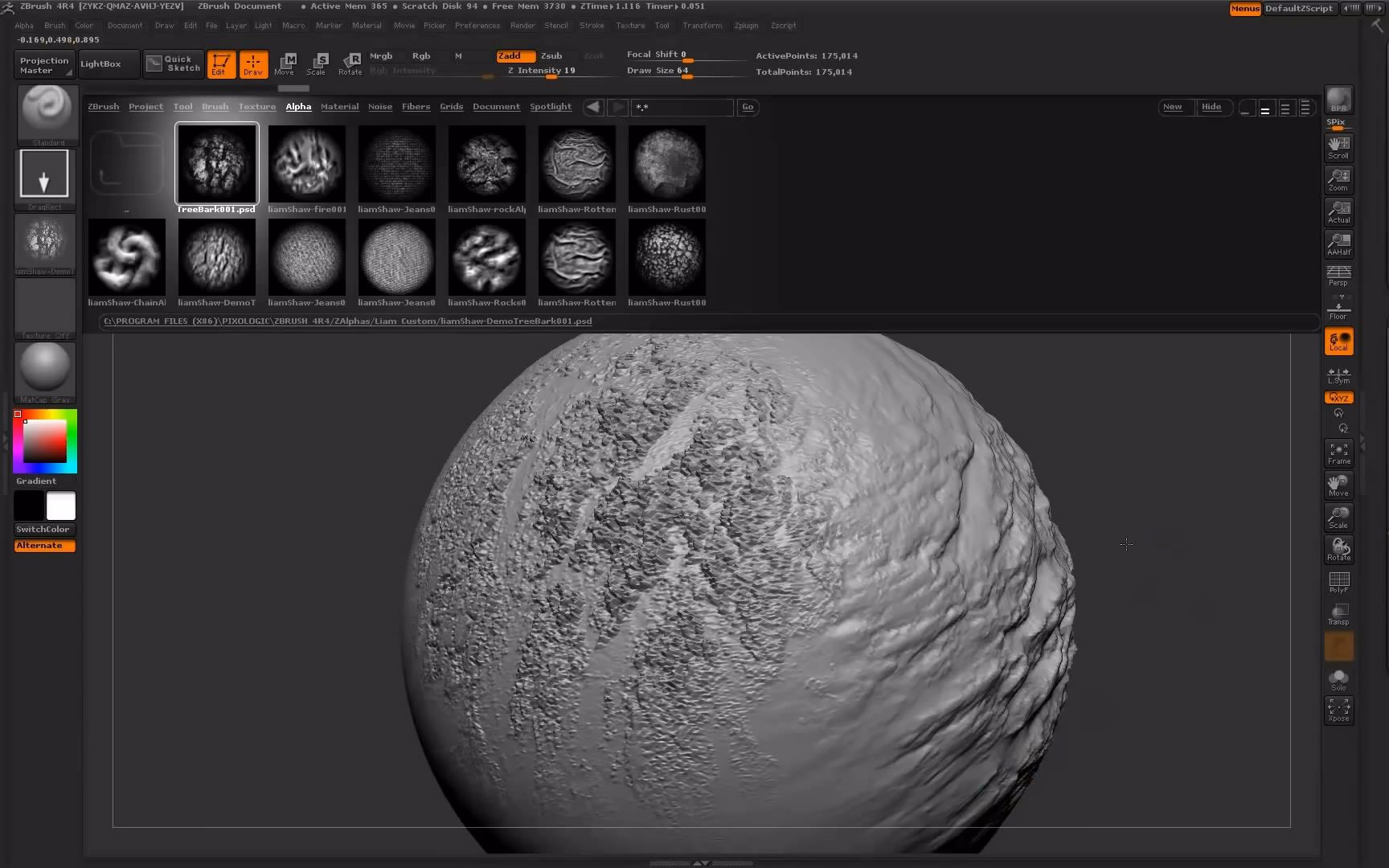Select the Scale tool on the right shelf
This screenshot has height=868, width=1389.
[x=1338, y=518]
